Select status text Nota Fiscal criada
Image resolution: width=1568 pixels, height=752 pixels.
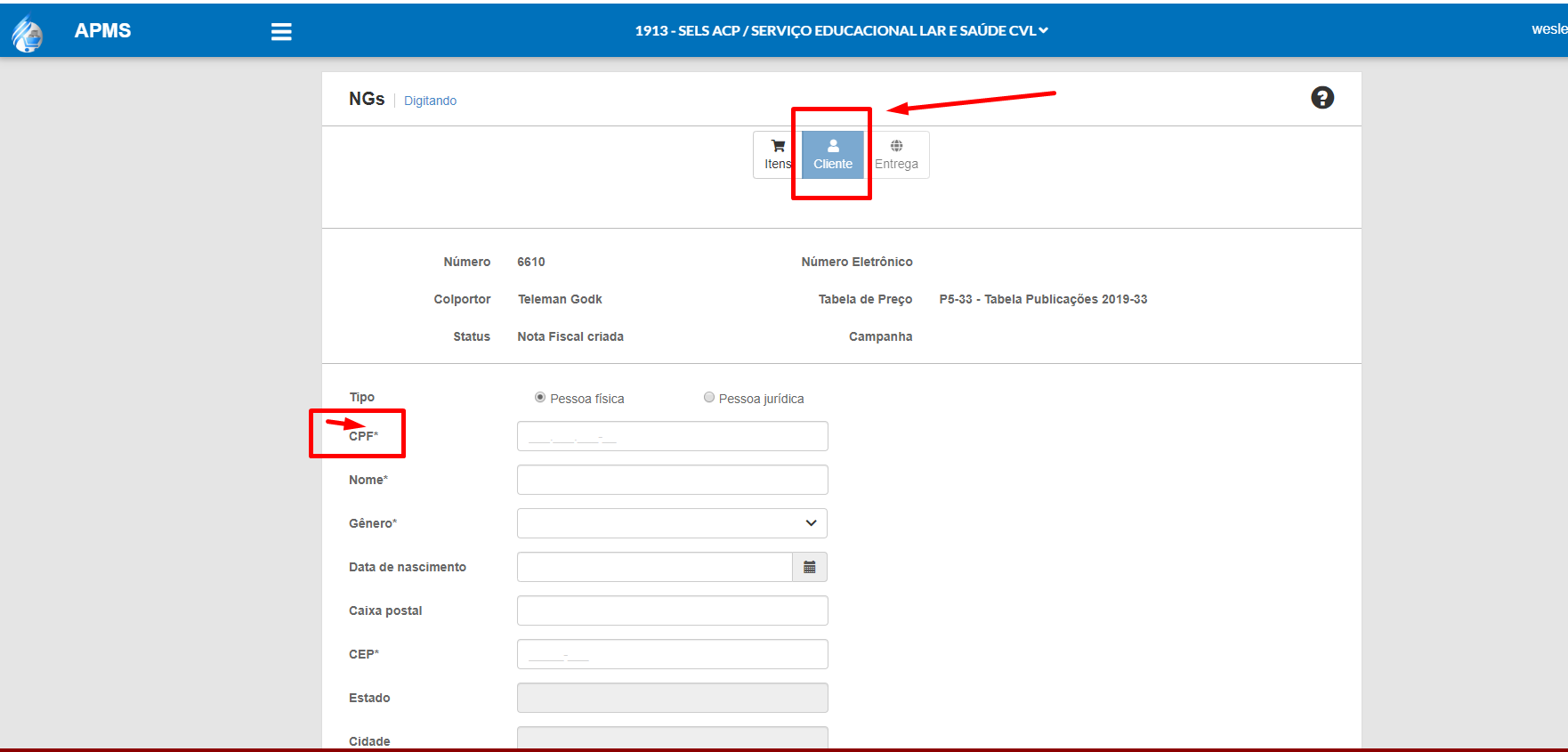[570, 336]
